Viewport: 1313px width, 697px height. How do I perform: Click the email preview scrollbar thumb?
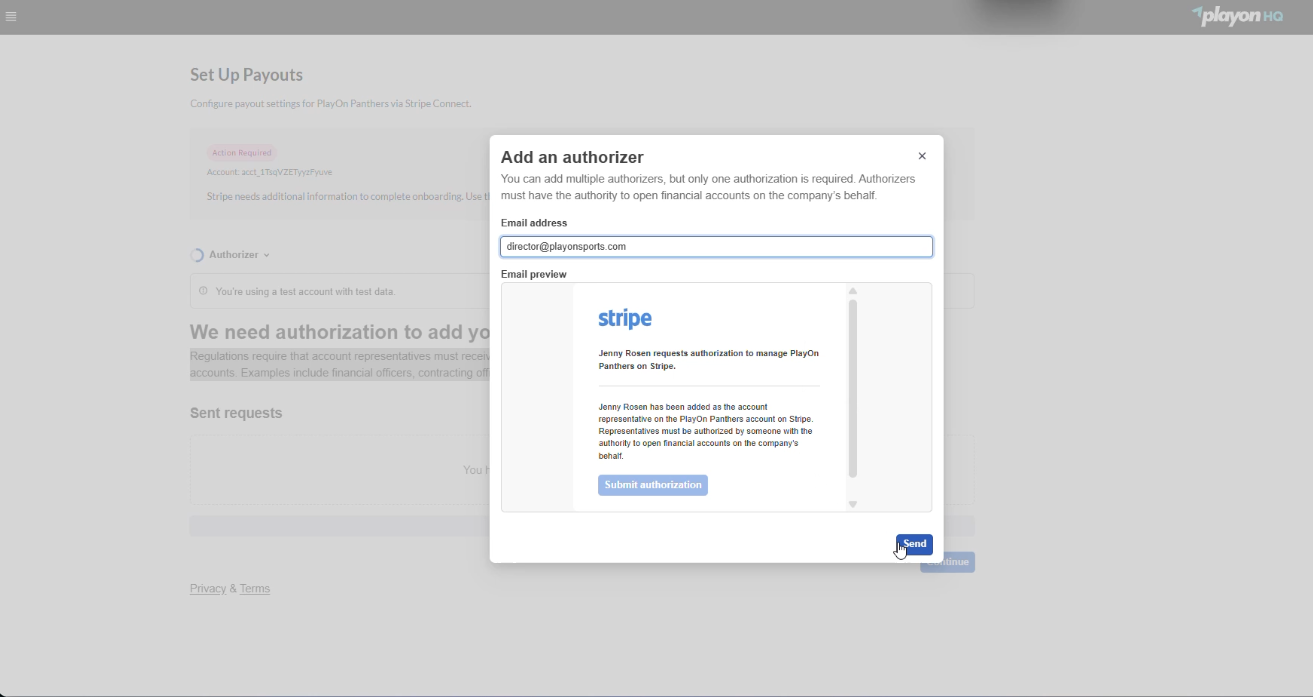click(x=853, y=389)
